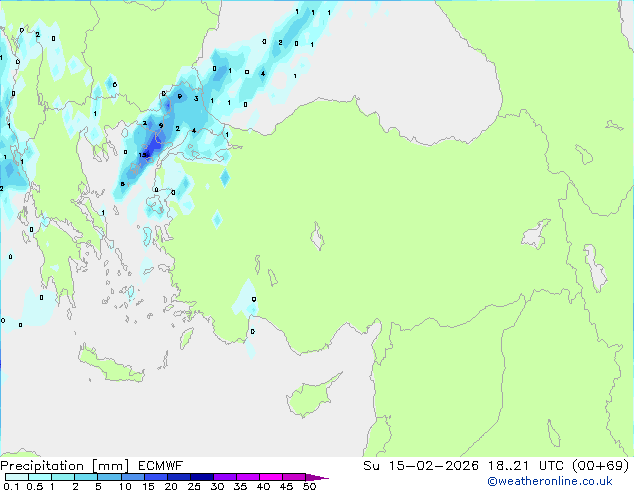Click the "15" precipitation value on the map

click(143, 155)
